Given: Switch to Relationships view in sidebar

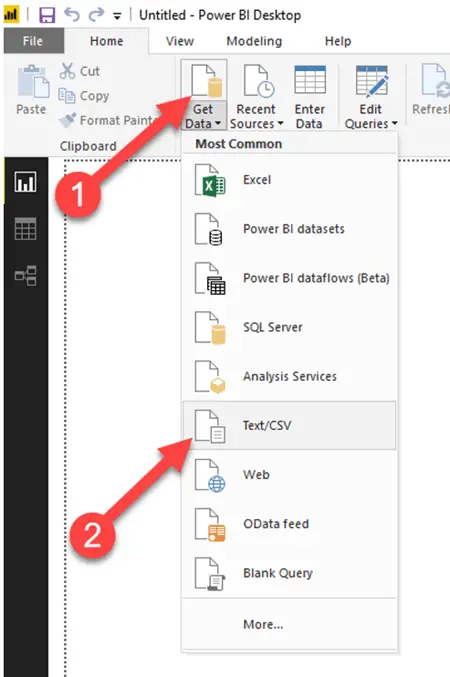Looking at the screenshot, I should pos(26,275).
